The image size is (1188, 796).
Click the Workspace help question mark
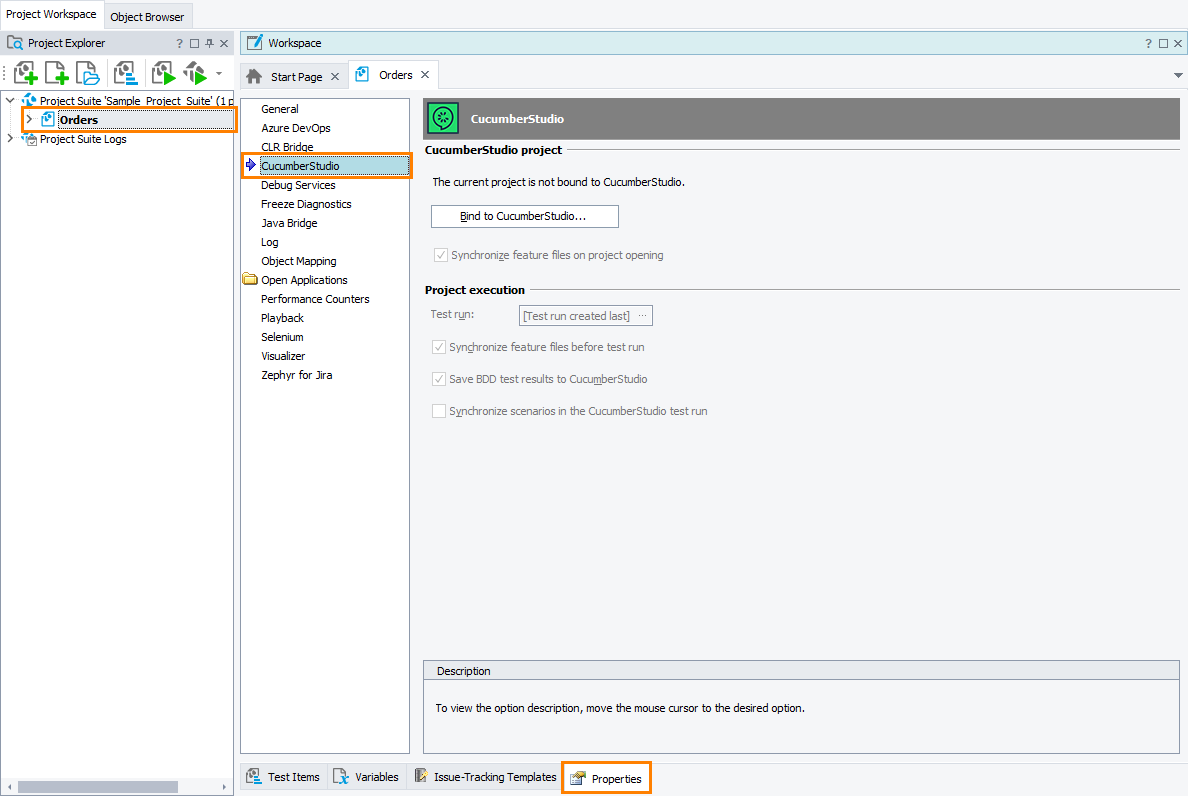click(1148, 43)
